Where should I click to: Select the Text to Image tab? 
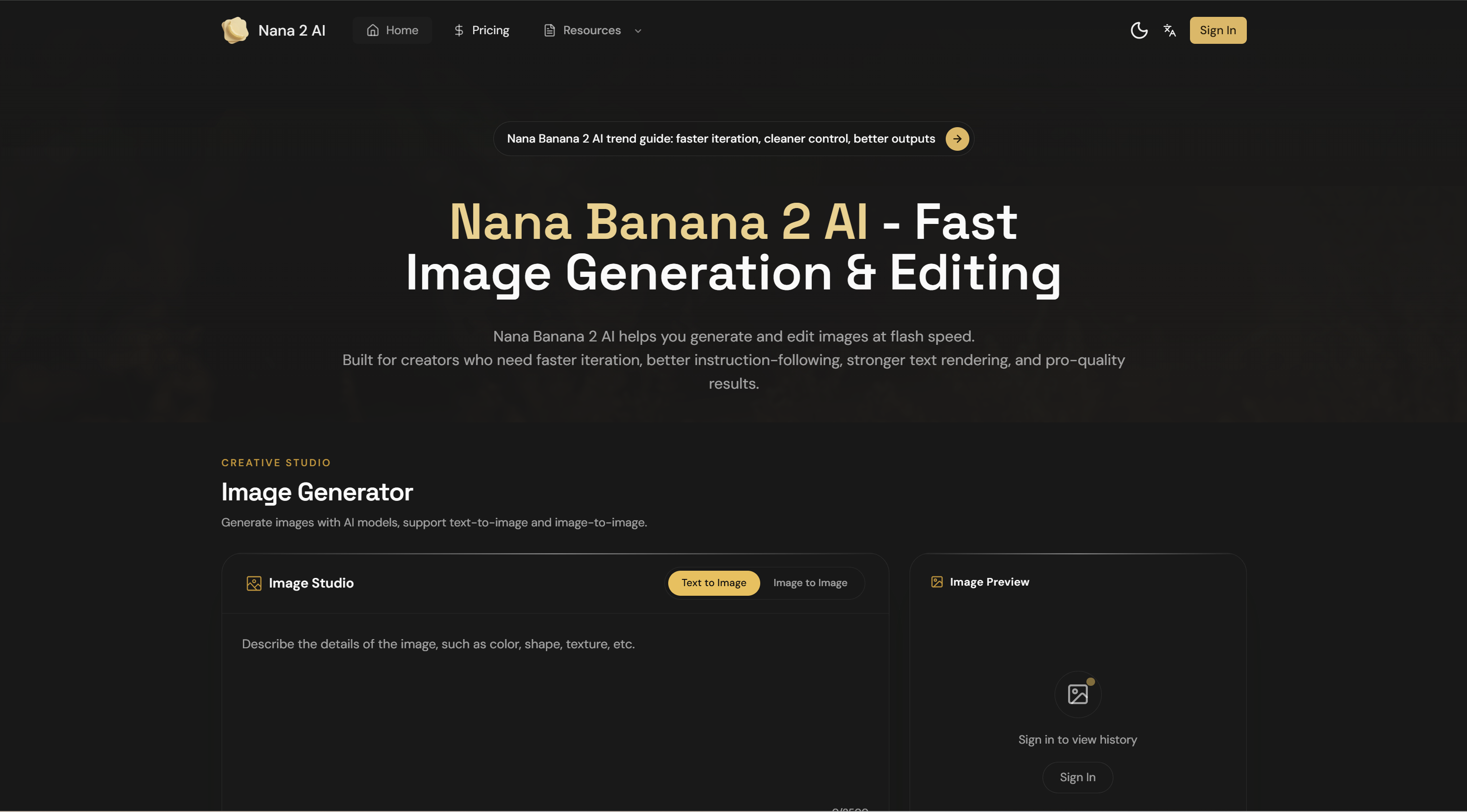click(714, 583)
